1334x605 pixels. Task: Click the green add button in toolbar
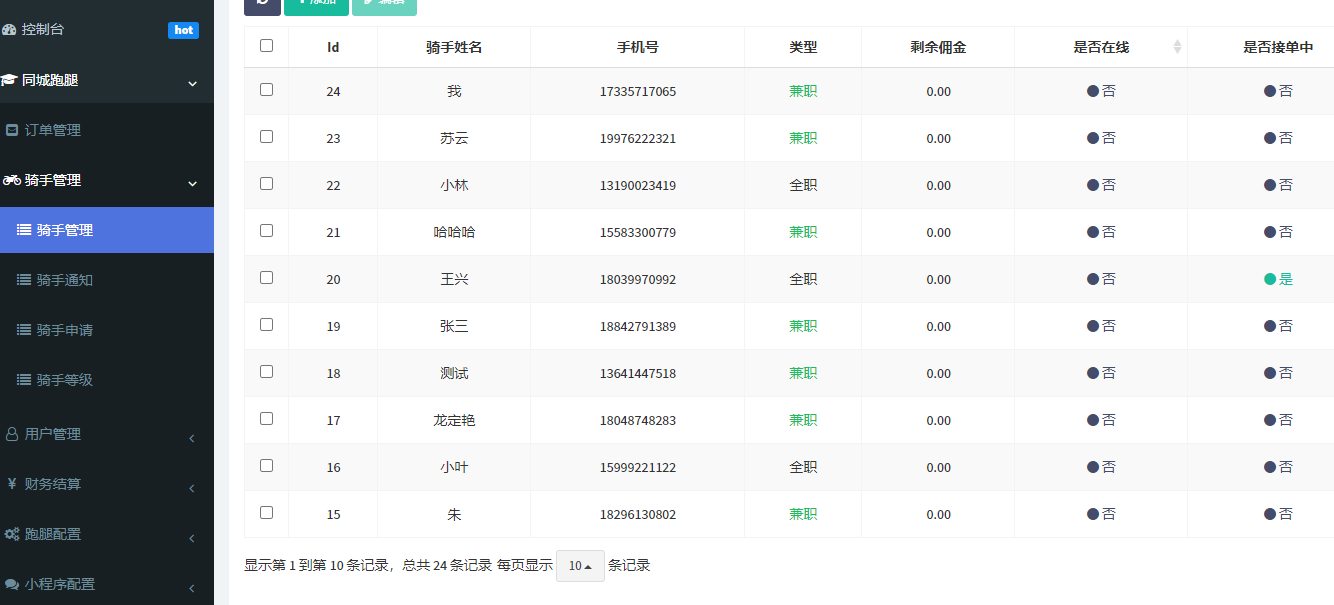[x=316, y=3]
